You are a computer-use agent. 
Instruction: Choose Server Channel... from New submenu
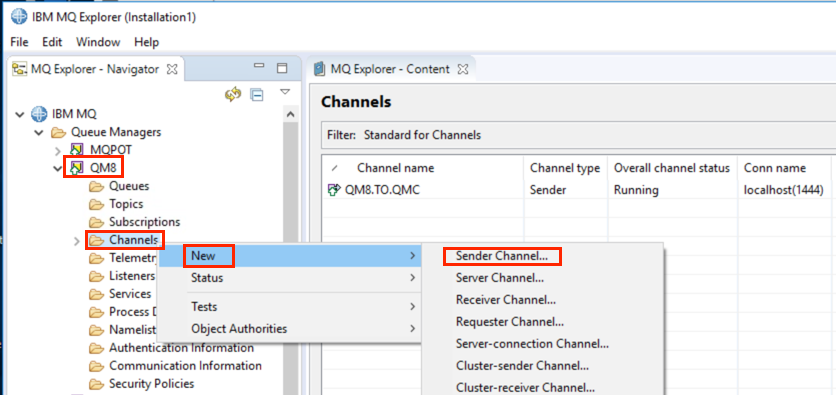tap(500, 278)
